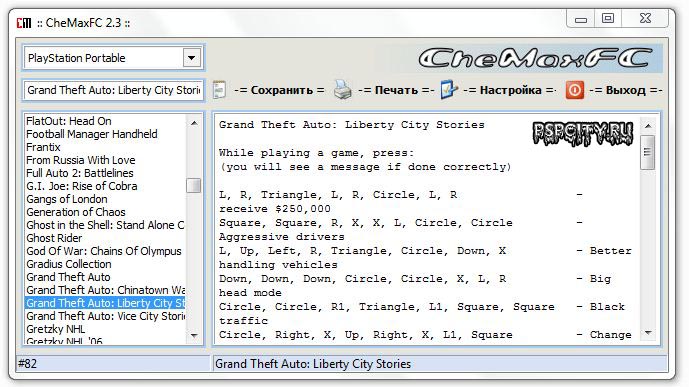Select Football Manager Handheld in list
This screenshot has height=387, width=689.
(x=91, y=134)
